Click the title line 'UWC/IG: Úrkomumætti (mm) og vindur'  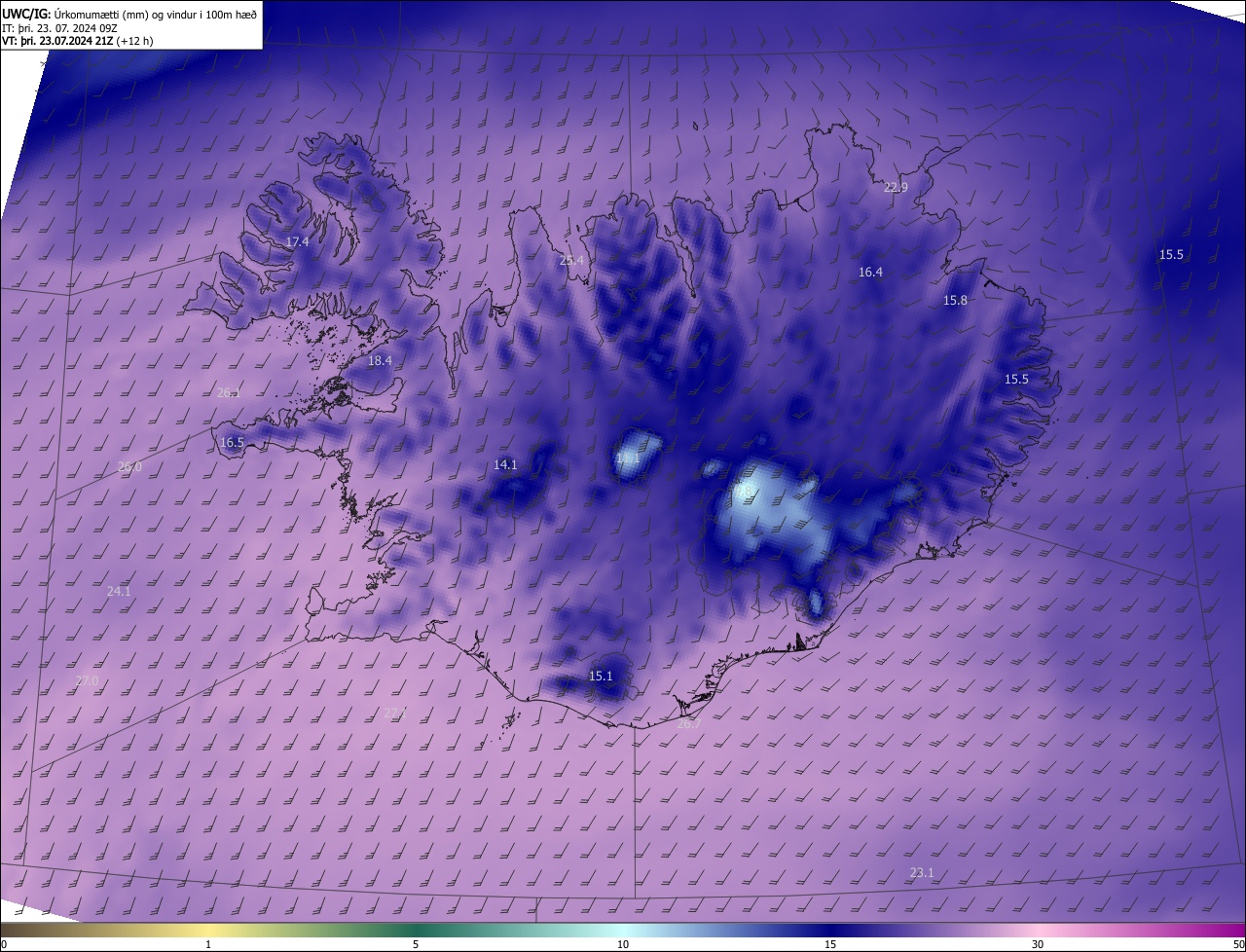coord(128,13)
